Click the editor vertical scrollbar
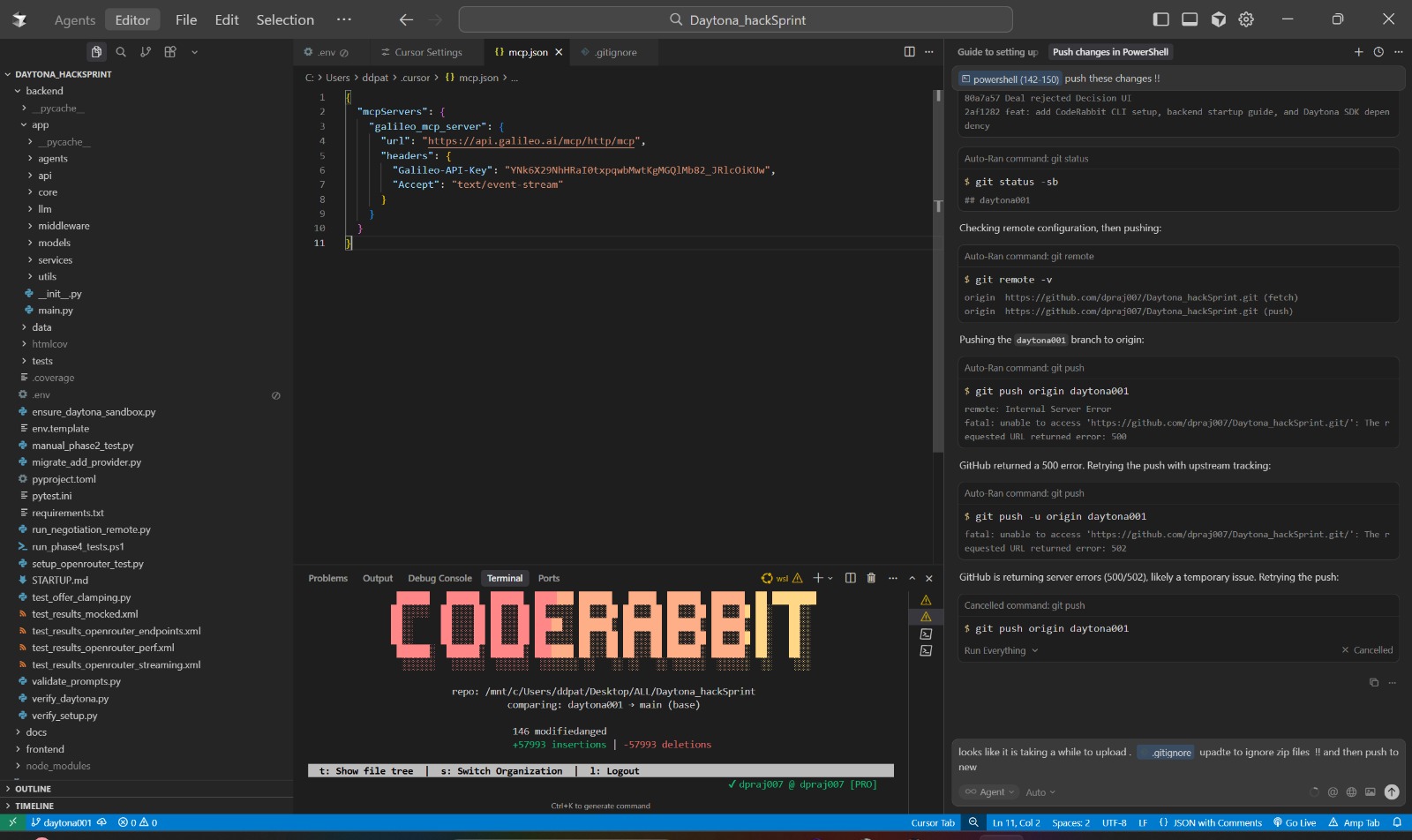The image size is (1412, 840). tap(937, 265)
